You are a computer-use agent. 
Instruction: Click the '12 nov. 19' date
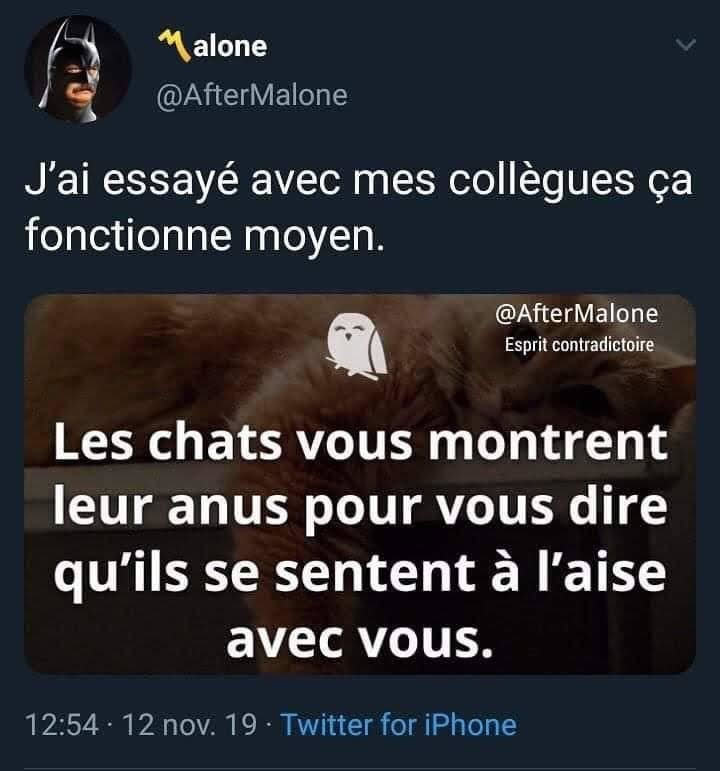click(x=189, y=725)
